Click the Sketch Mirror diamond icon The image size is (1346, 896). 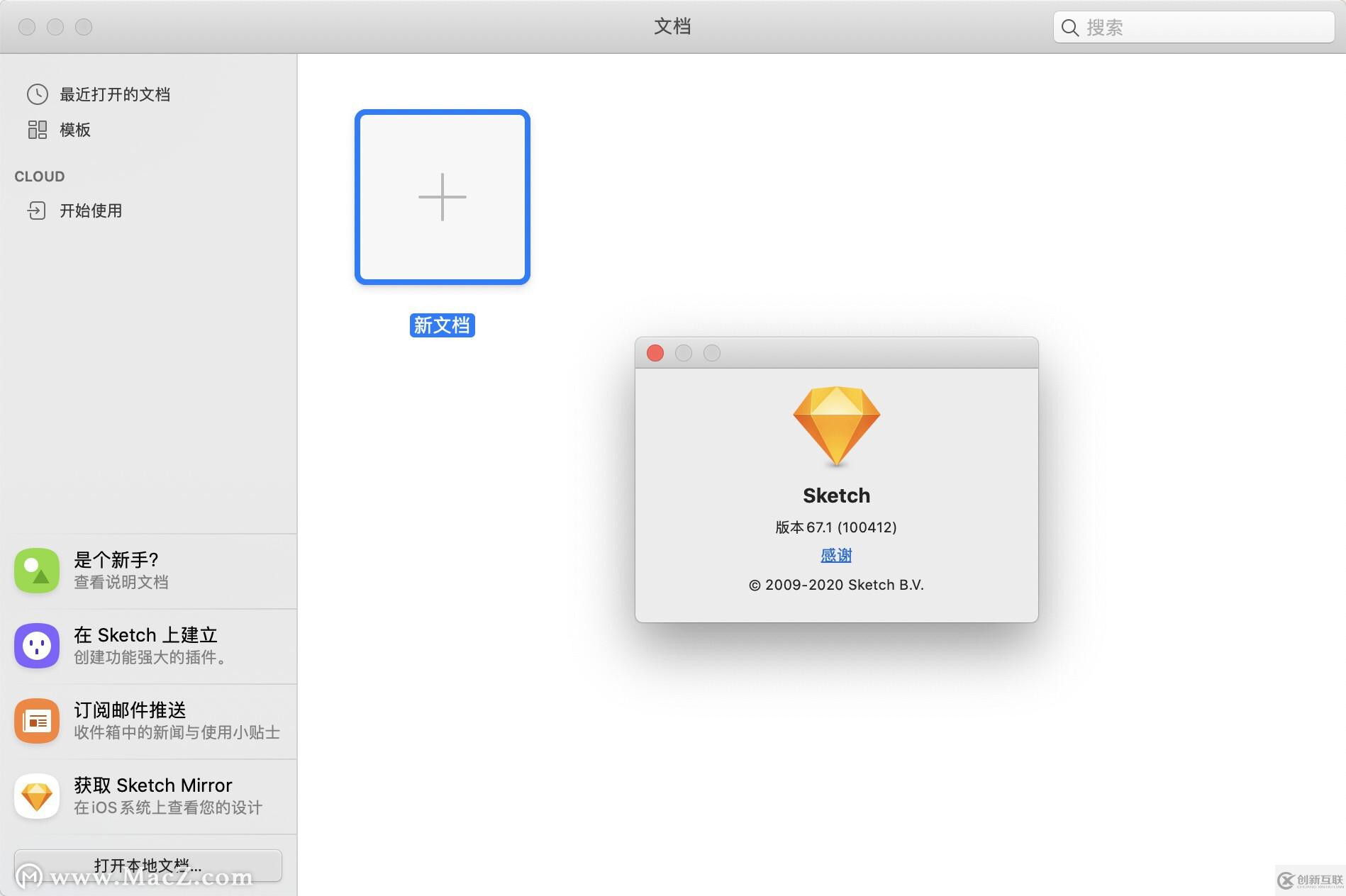pyautogui.click(x=36, y=795)
